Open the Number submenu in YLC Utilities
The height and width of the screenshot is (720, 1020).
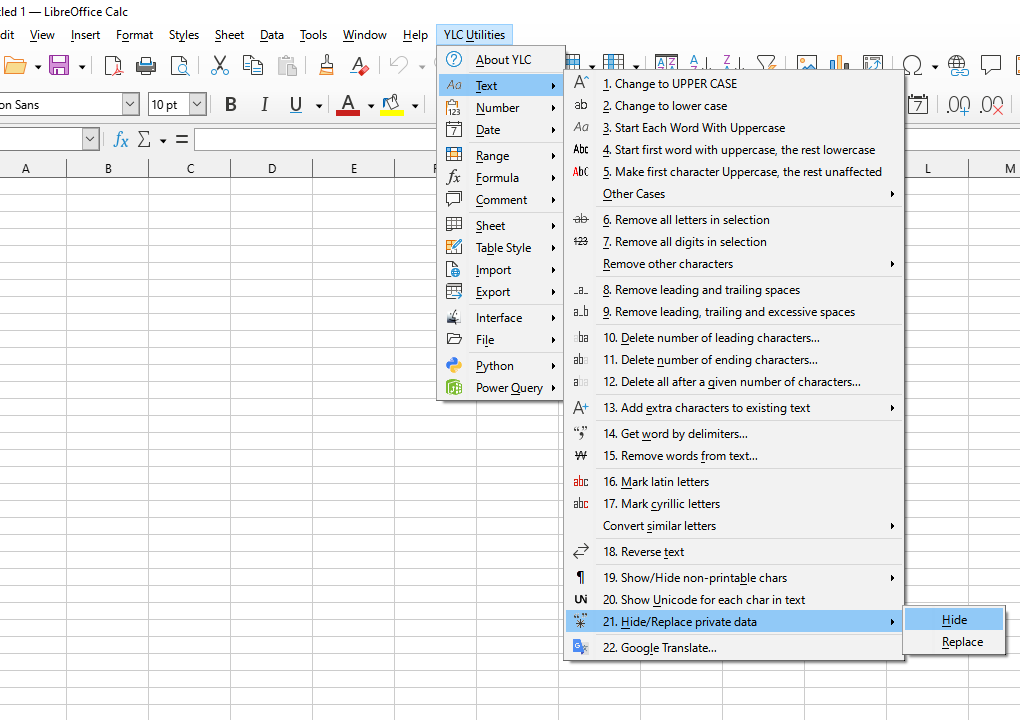(498, 108)
